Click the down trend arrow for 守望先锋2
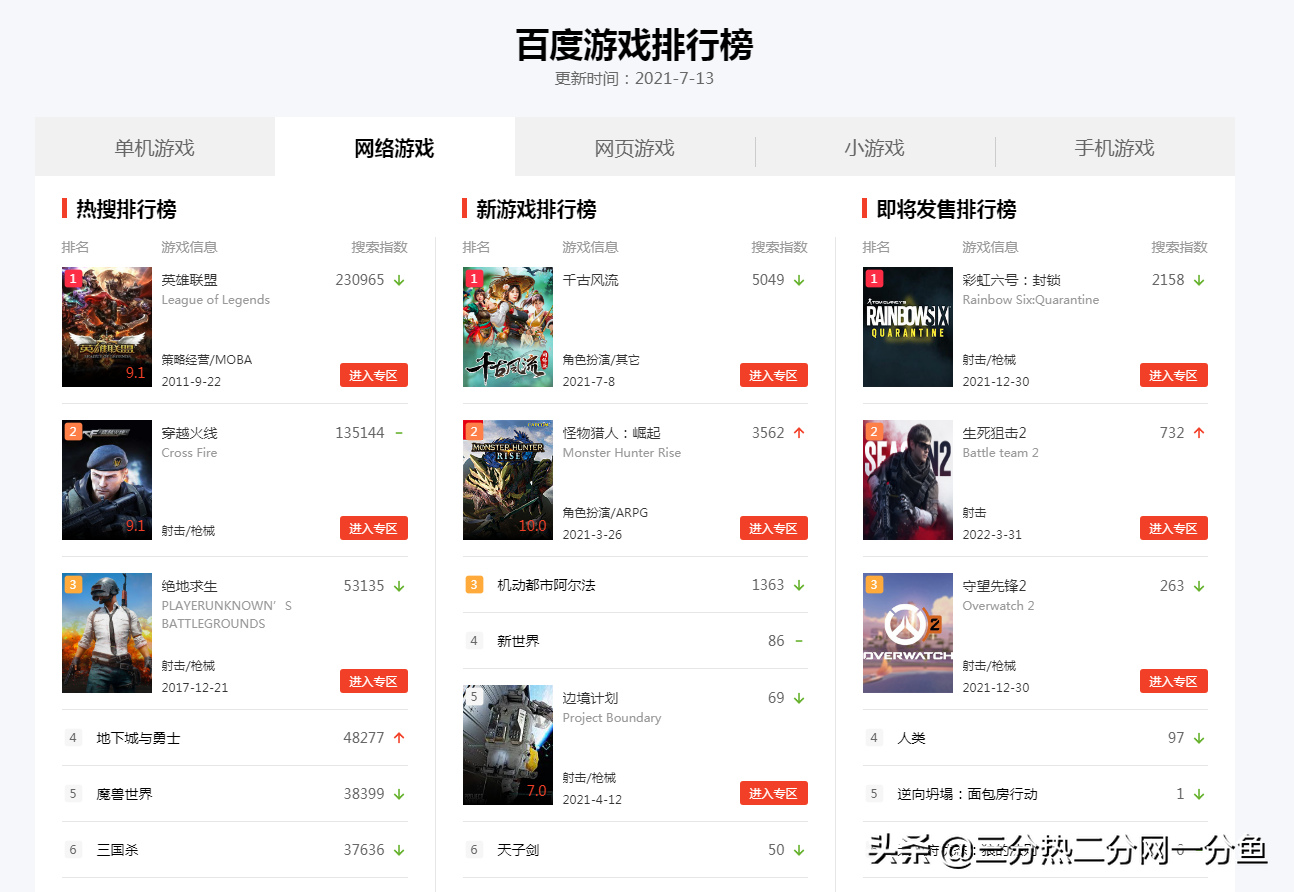Image resolution: width=1294 pixels, height=892 pixels. 1199,587
